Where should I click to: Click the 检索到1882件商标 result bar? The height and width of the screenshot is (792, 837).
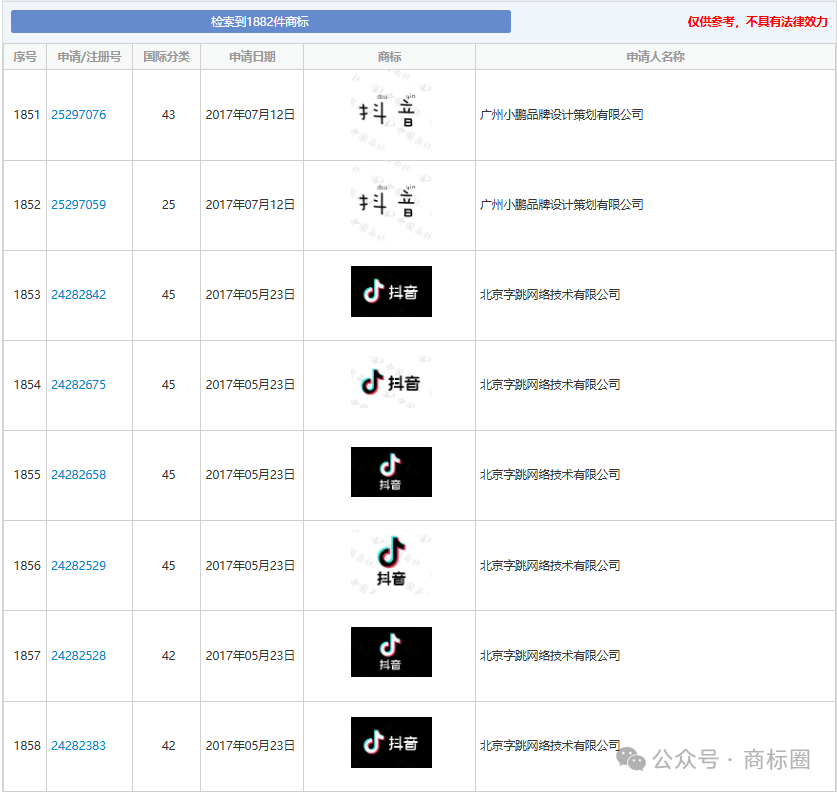click(x=260, y=22)
